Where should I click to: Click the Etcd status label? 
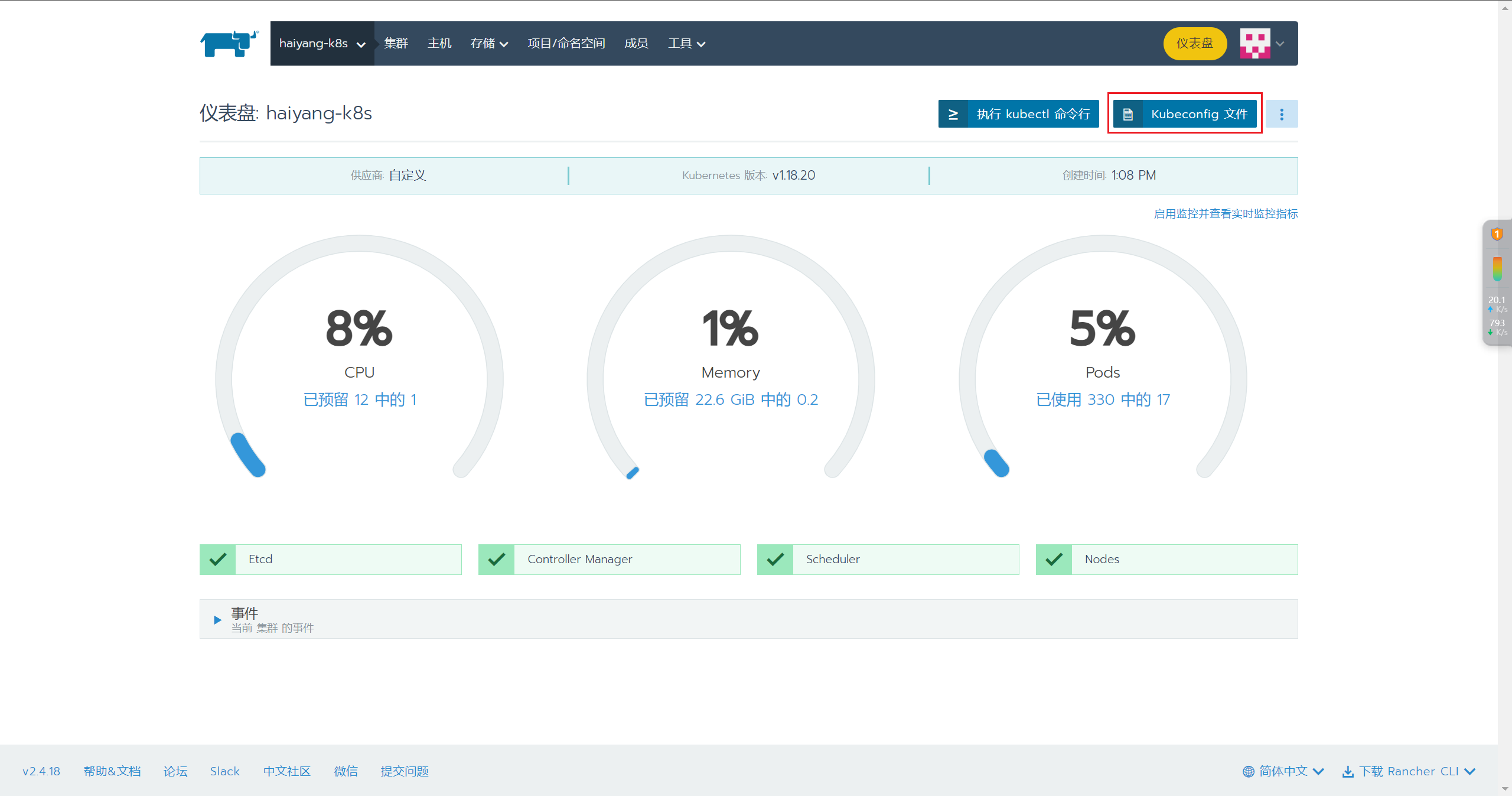(260, 559)
